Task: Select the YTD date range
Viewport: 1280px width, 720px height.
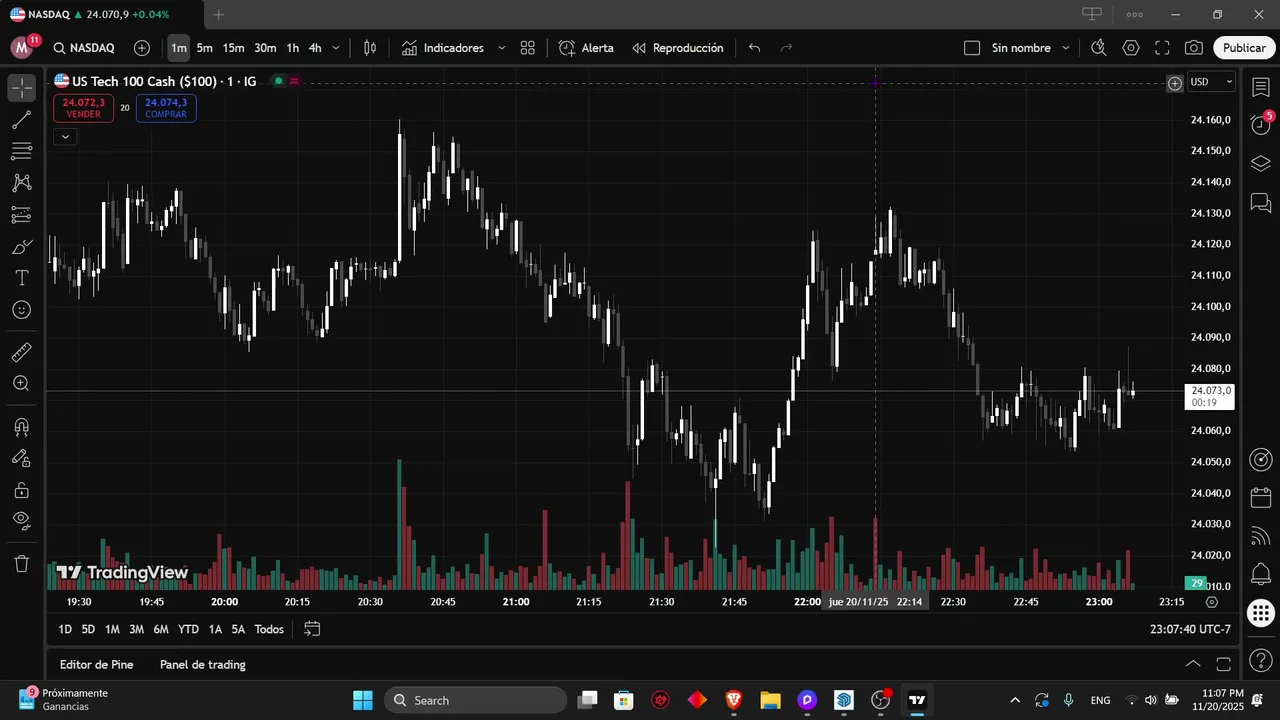Action: pos(188,629)
